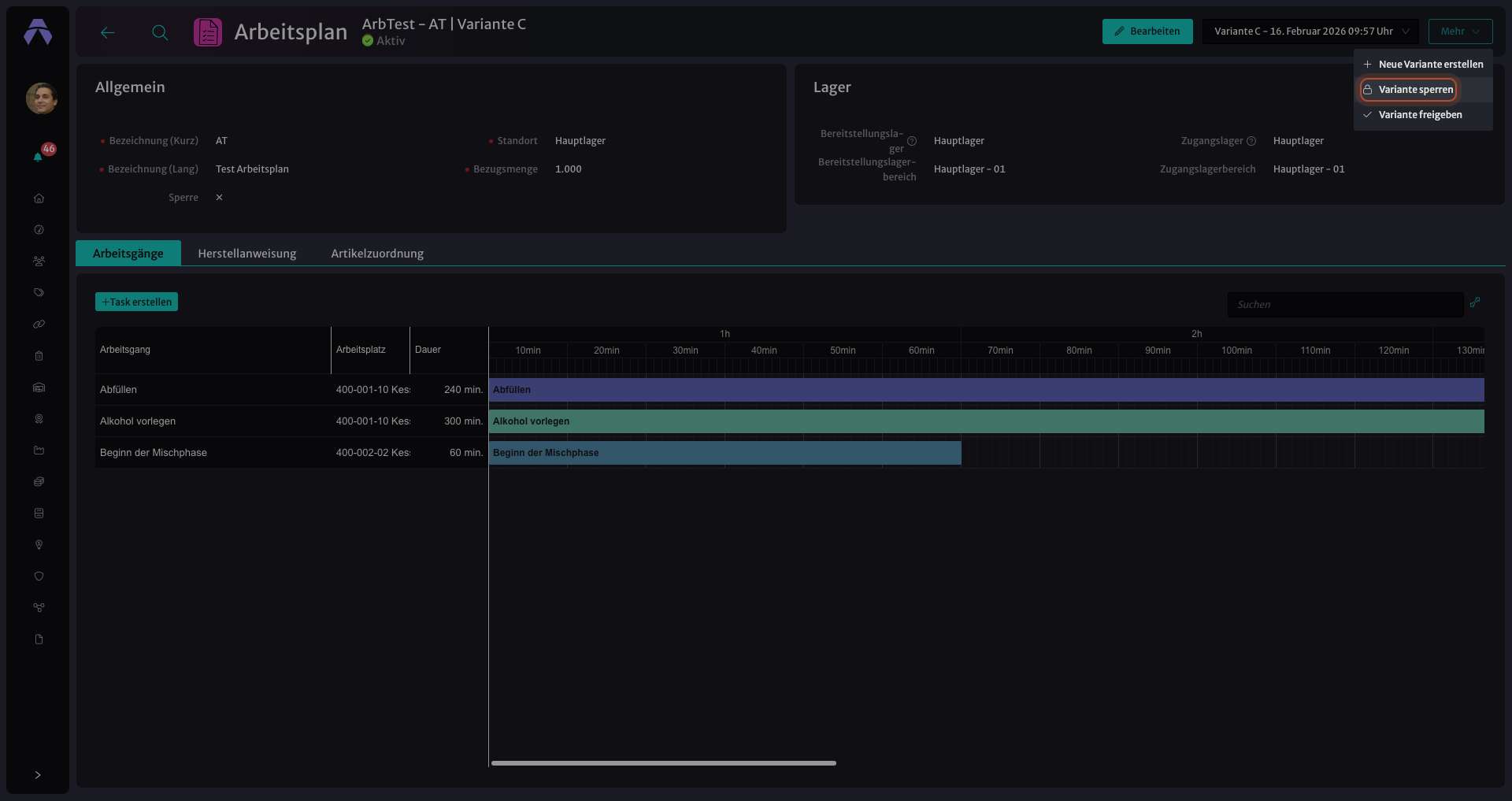Viewport: 1512px width, 801px height.
Task: Click help icon next to Bereitstellungslager
Action: (x=912, y=141)
